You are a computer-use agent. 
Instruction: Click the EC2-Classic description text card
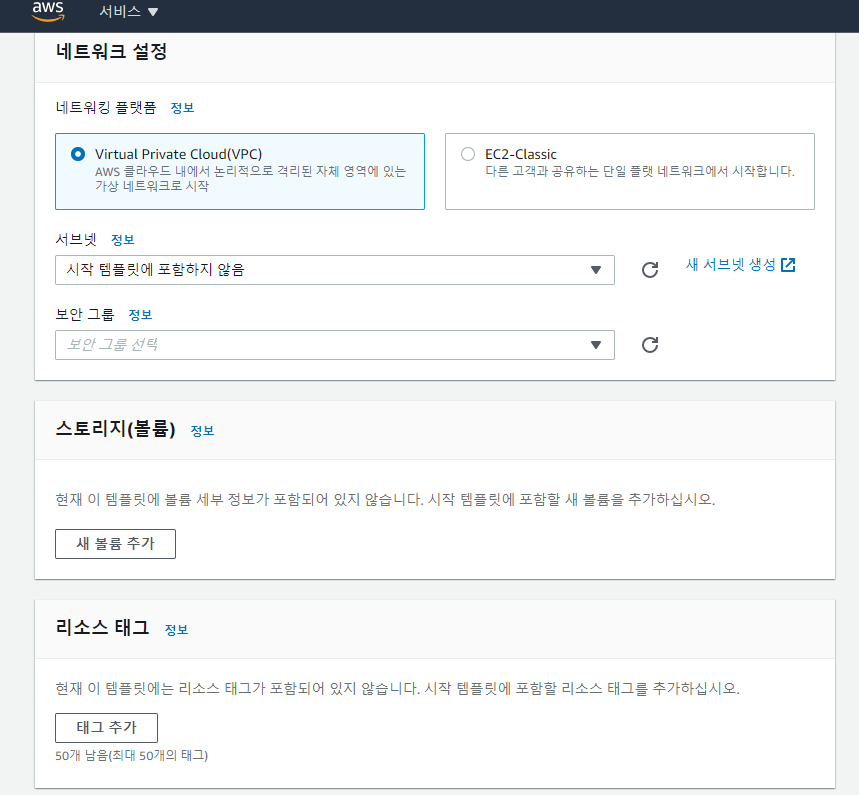click(640, 171)
